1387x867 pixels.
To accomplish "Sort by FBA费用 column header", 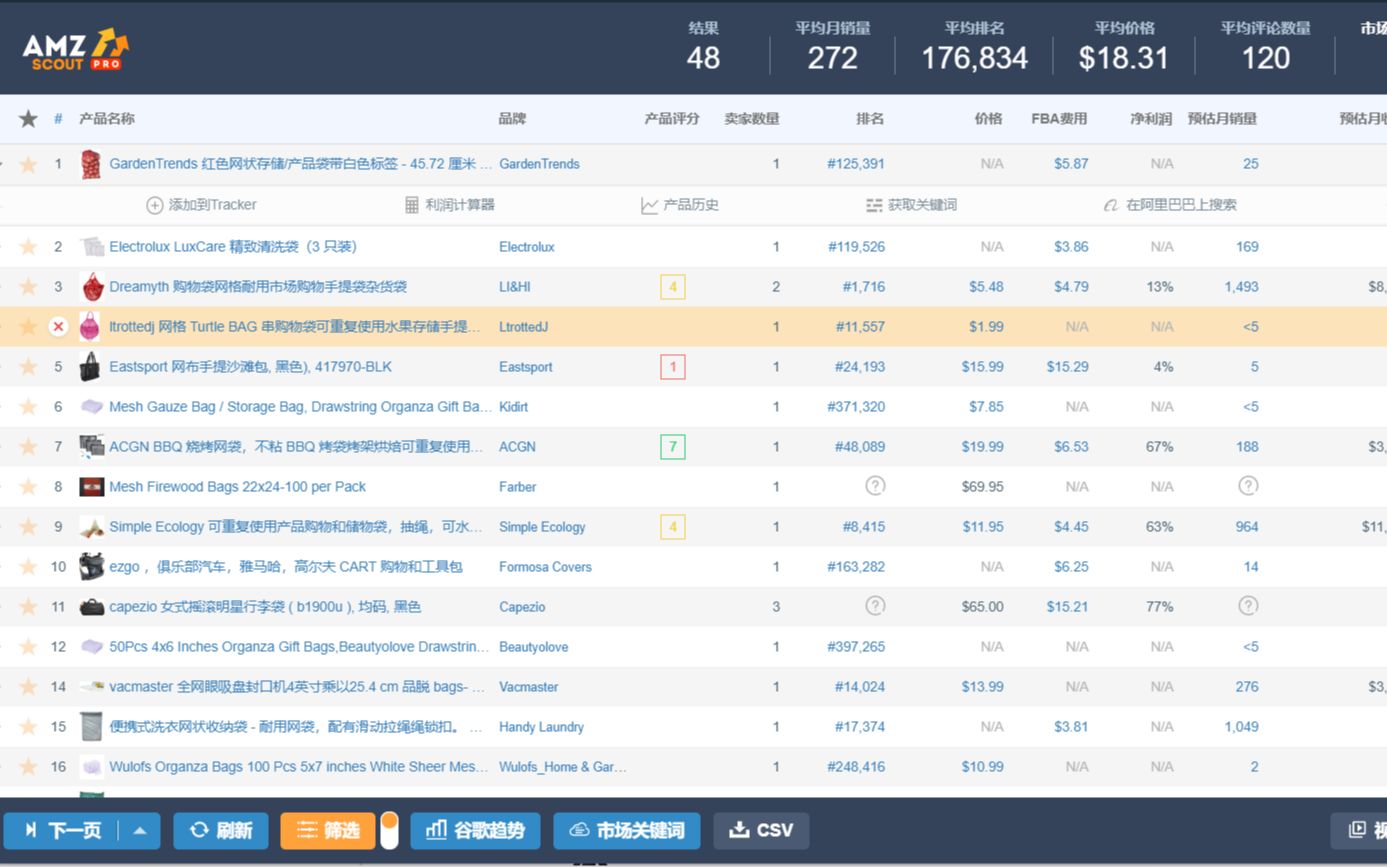I will [x=1060, y=119].
